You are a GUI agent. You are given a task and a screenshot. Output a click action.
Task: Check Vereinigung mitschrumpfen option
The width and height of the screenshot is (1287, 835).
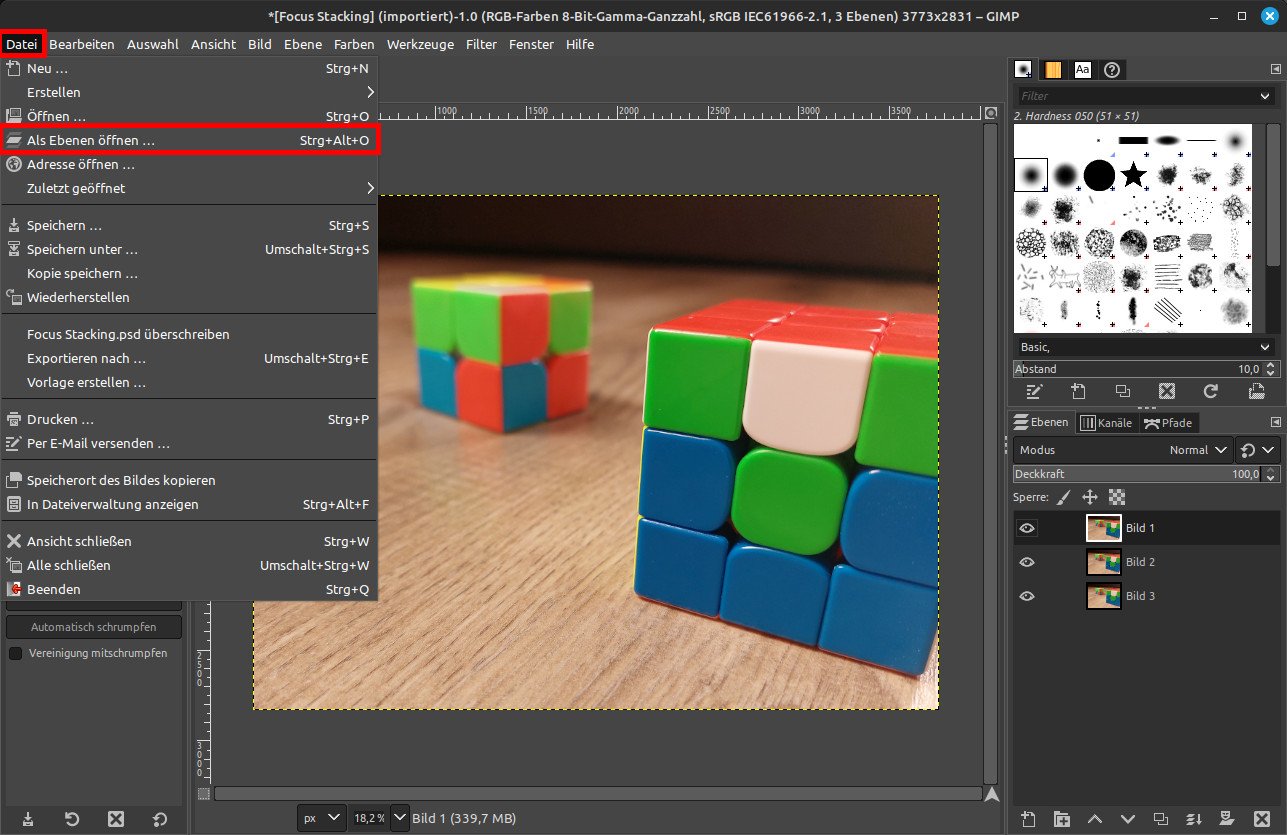pyautogui.click(x=15, y=652)
